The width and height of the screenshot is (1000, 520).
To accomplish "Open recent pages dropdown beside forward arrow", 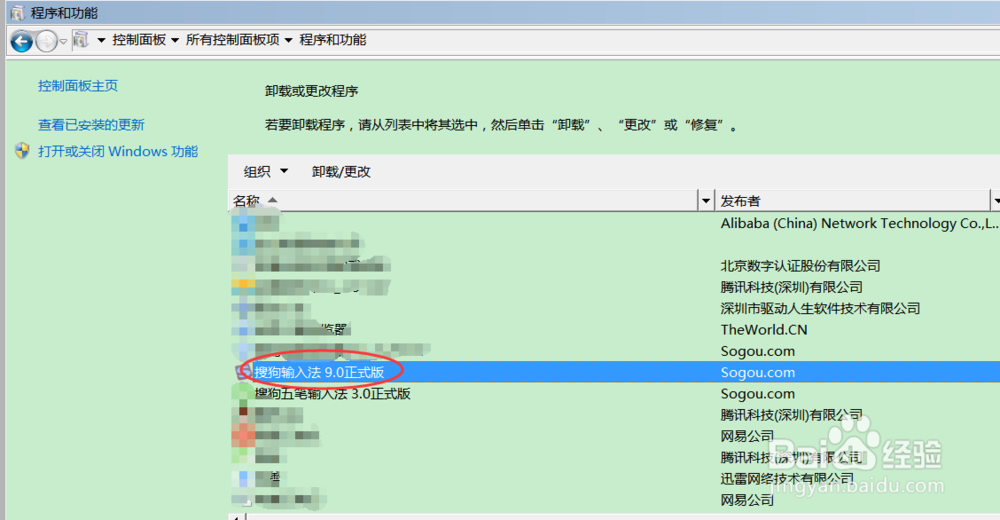I will [x=63, y=42].
